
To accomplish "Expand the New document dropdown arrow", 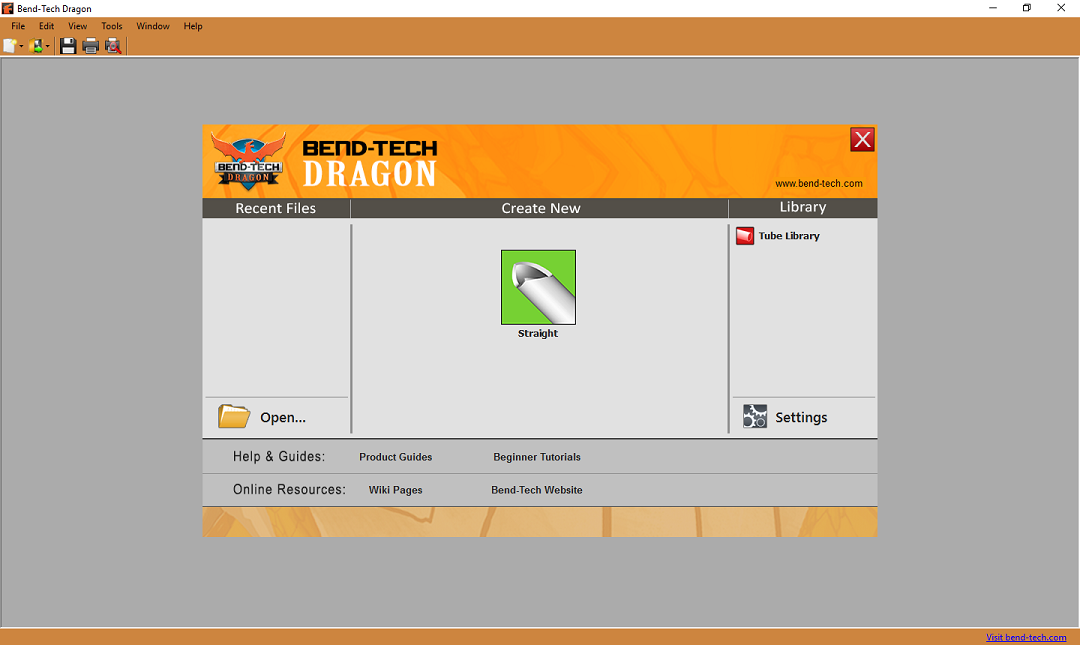I will click(21, 46).
